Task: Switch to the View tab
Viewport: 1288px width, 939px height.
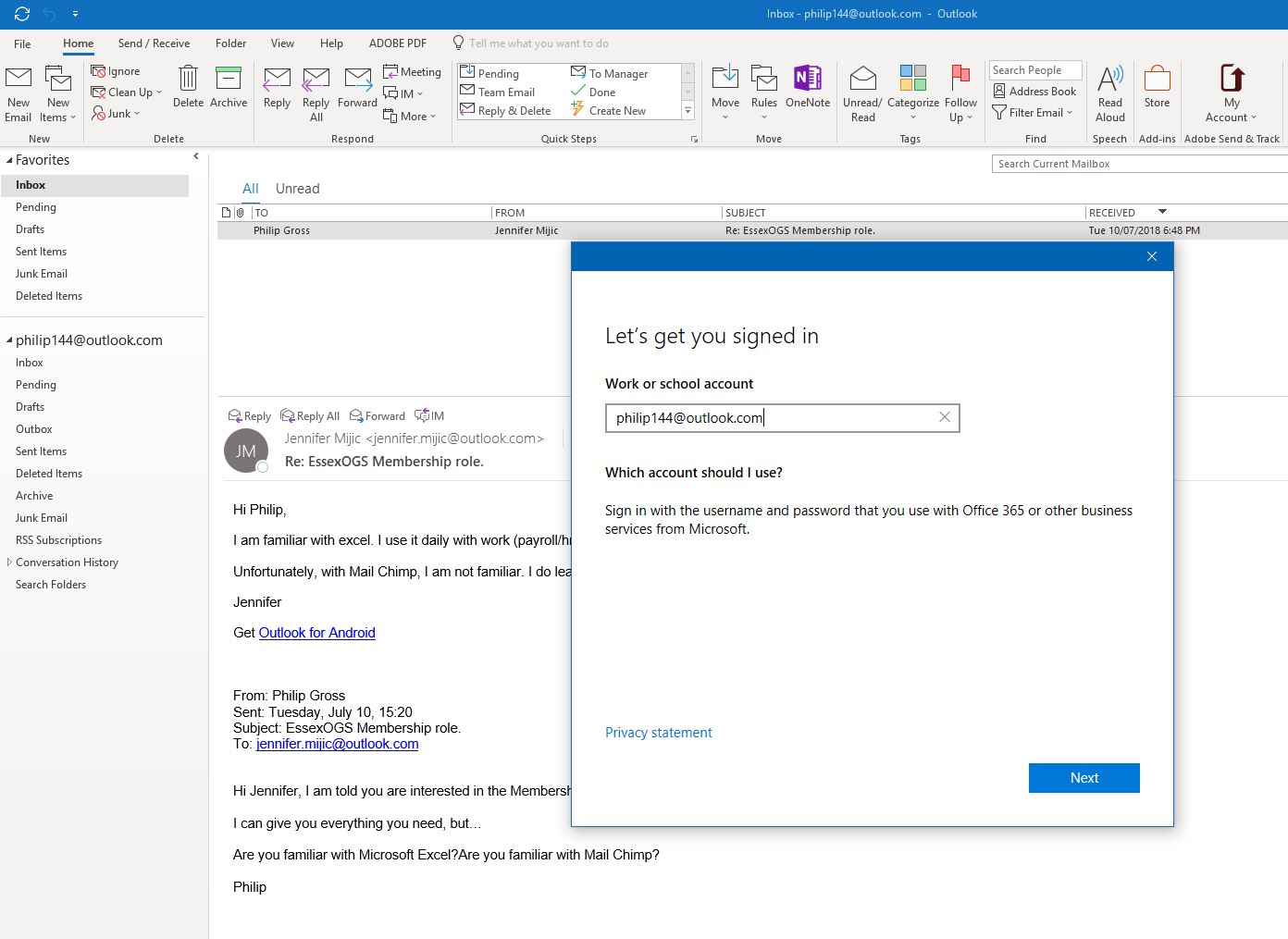Action: point(282,43)
